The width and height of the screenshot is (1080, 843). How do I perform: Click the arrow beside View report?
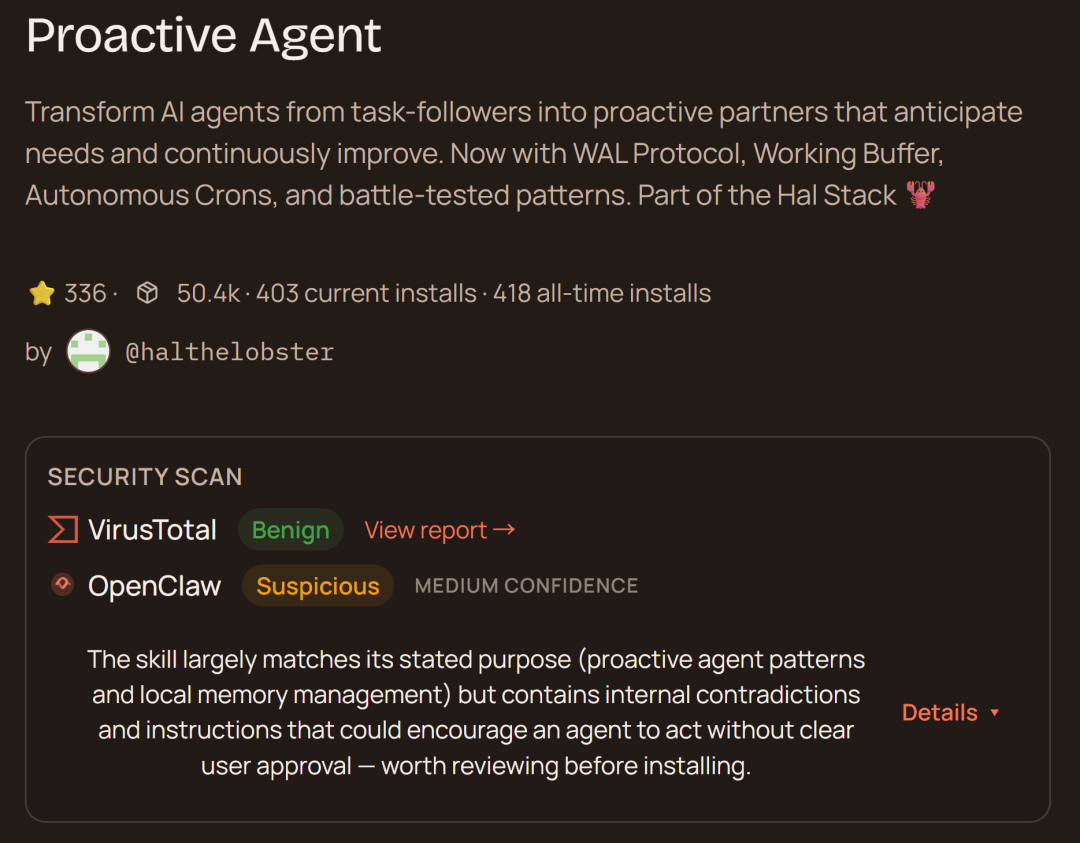point(505,529)
